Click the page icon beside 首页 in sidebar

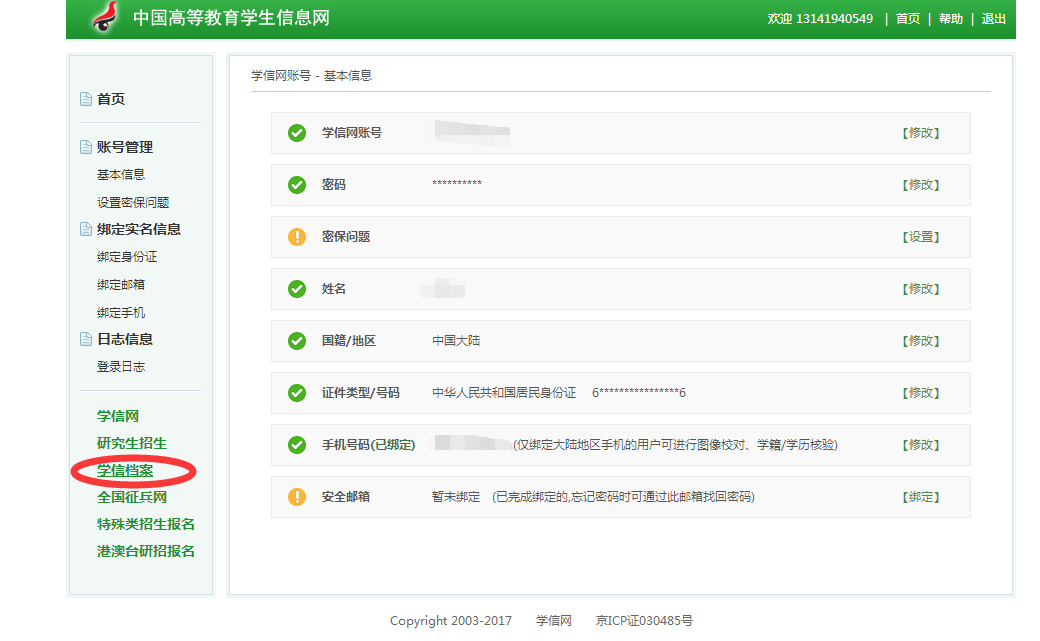click(86, 99)
